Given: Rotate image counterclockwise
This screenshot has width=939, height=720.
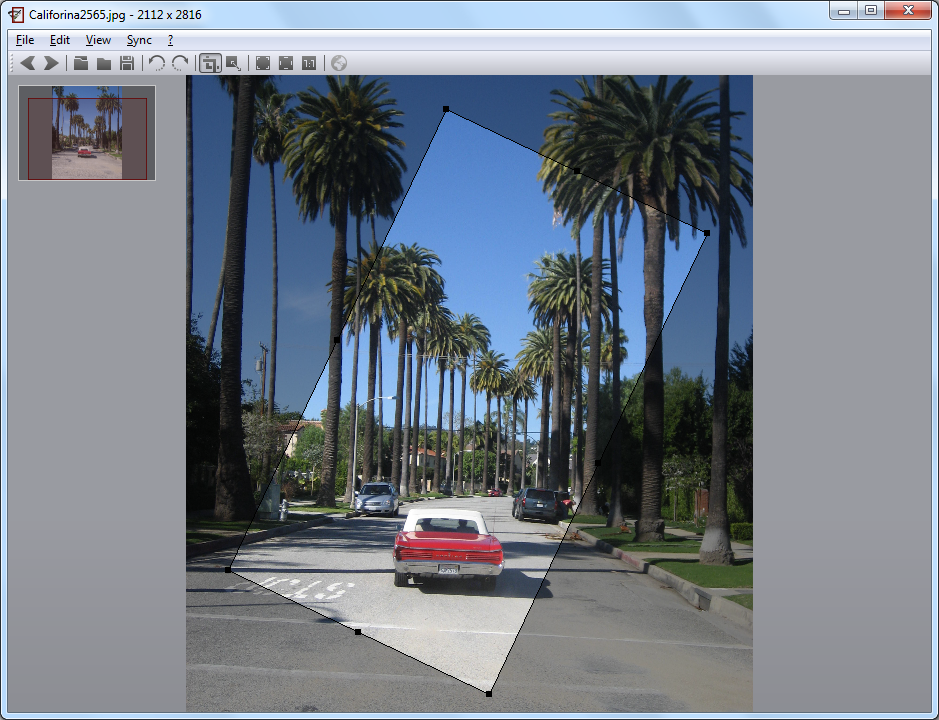Looking at the screenshot, I should coord(157,63).
